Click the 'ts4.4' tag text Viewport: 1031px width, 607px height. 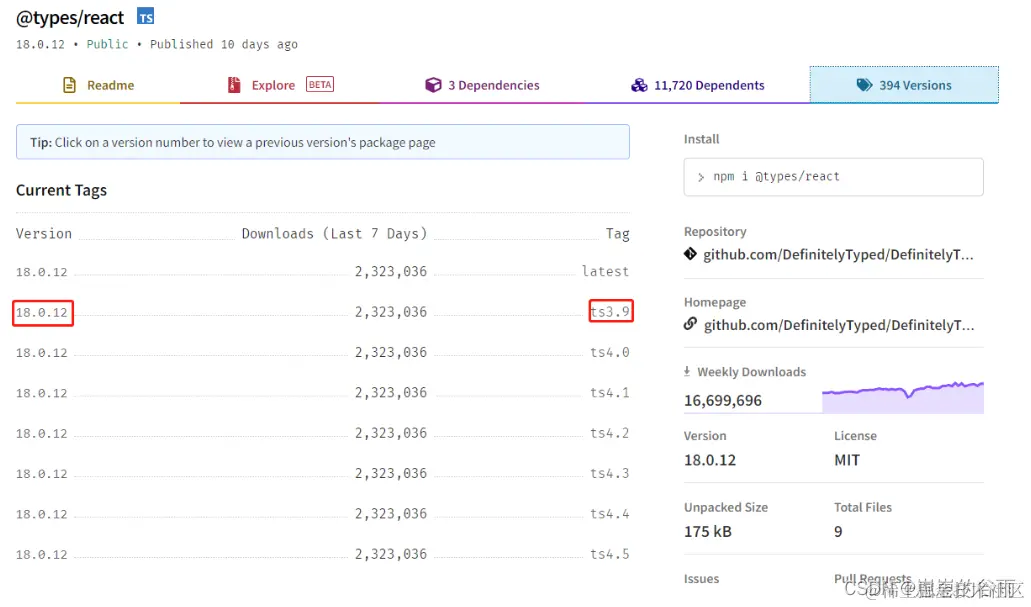[x=610, y=514]
